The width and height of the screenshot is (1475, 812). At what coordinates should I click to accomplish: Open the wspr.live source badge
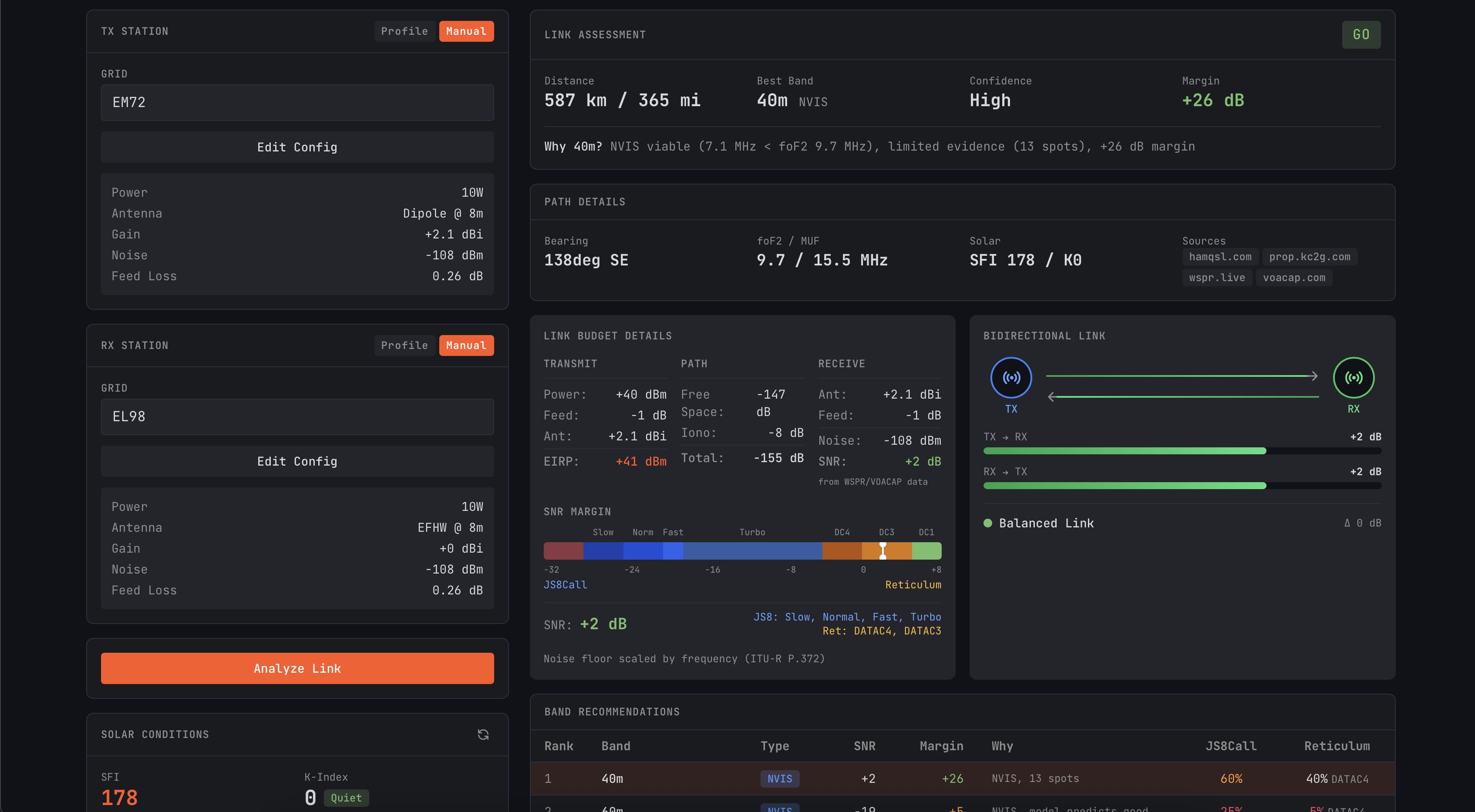(1216, 278)
